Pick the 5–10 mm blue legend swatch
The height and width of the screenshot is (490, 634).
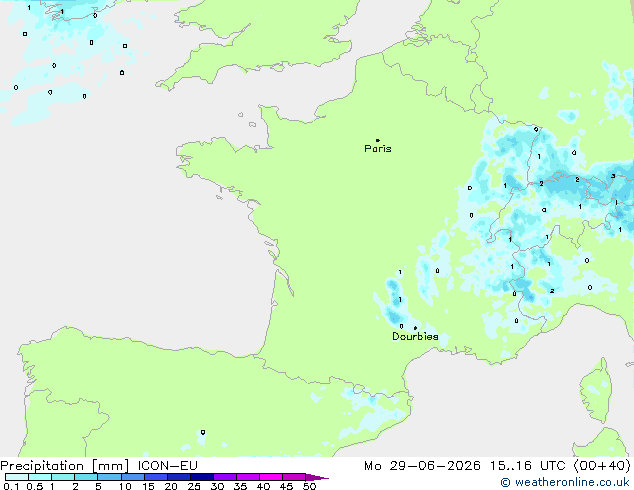coord(109,477)
